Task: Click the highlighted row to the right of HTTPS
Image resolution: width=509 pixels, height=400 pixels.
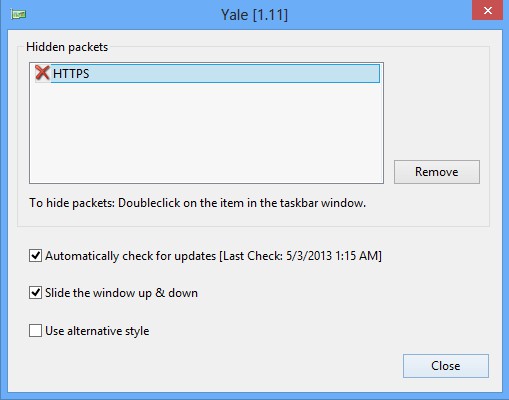Action: 234,73
